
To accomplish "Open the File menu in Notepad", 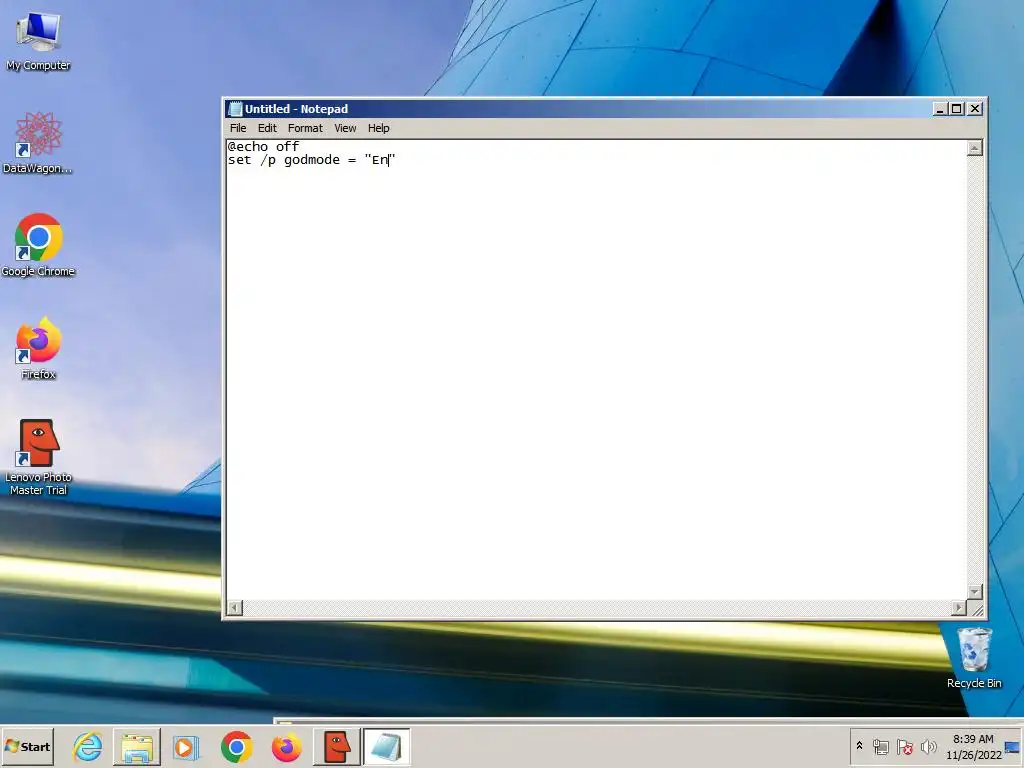I will 238,128.
